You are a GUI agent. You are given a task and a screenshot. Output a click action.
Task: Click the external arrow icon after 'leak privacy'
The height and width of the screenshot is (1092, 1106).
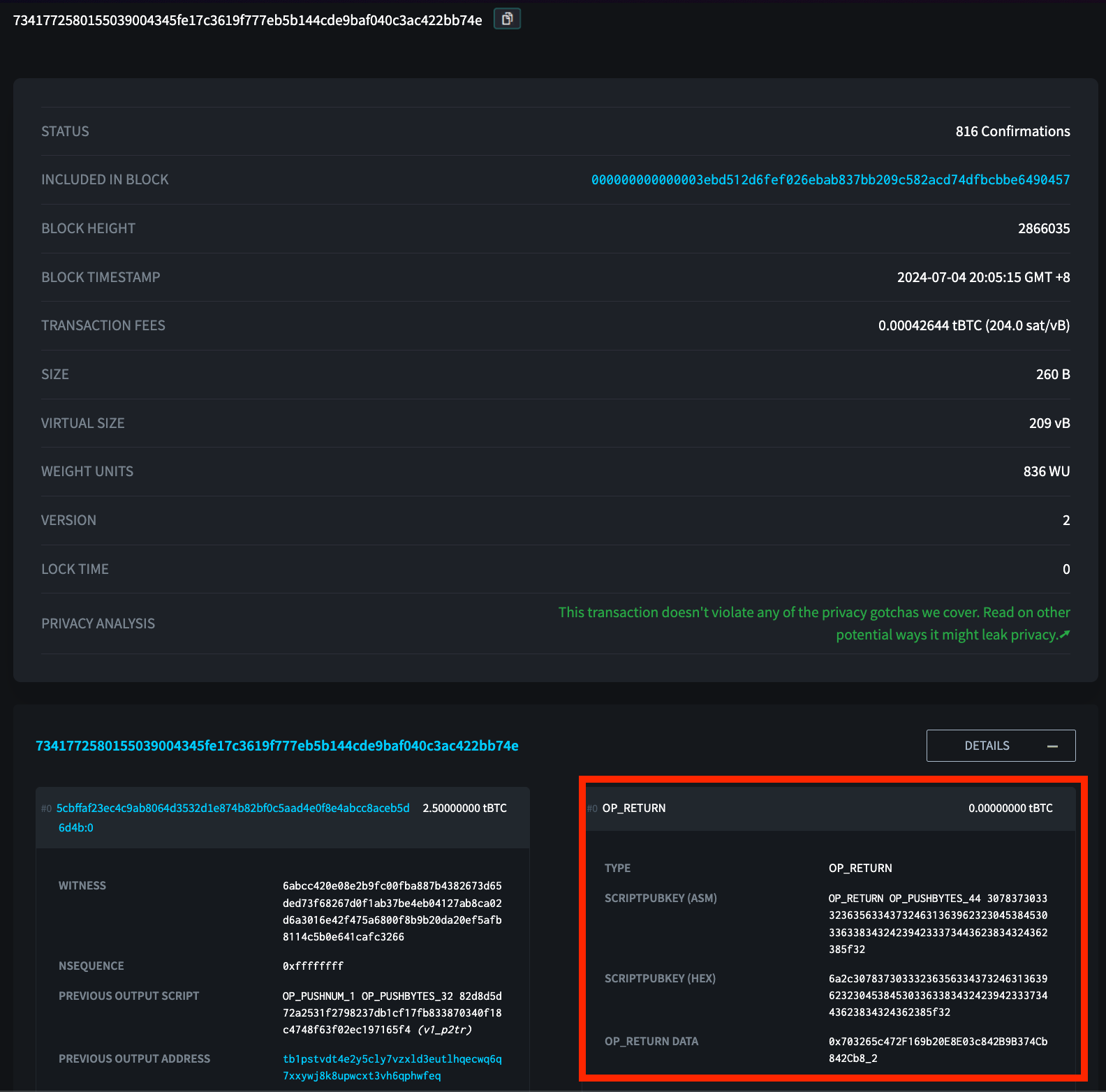coord(1064,635)
